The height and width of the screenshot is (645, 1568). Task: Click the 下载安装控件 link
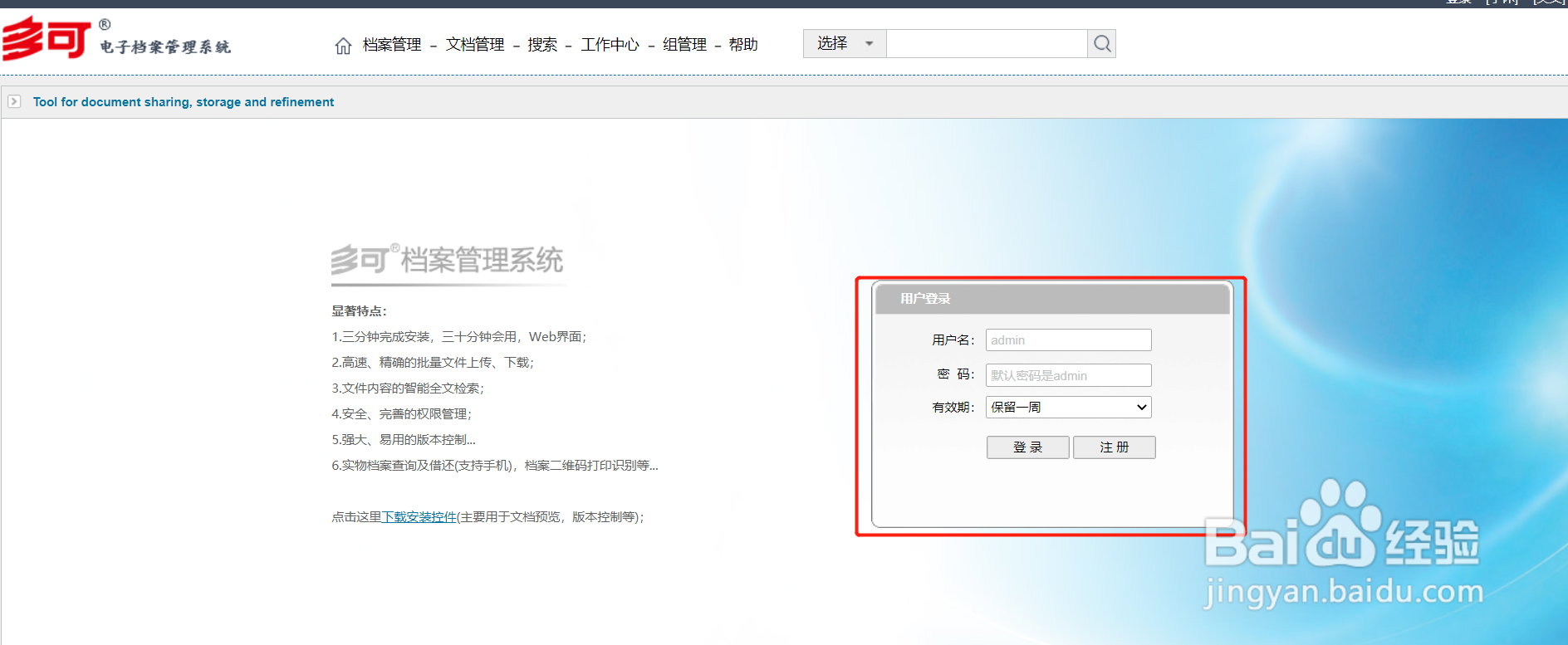(x=419, y=516)
